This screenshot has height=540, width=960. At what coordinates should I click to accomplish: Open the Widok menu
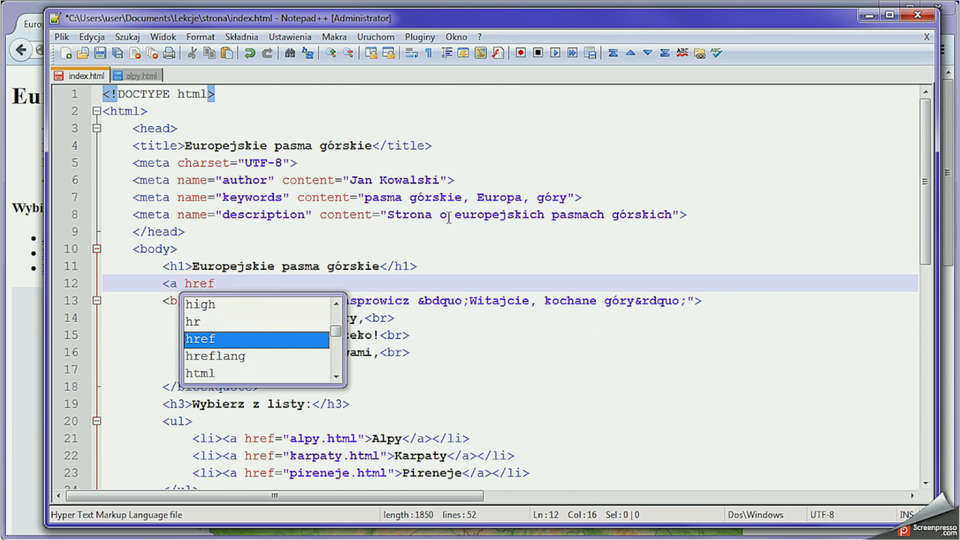[163, 37]
